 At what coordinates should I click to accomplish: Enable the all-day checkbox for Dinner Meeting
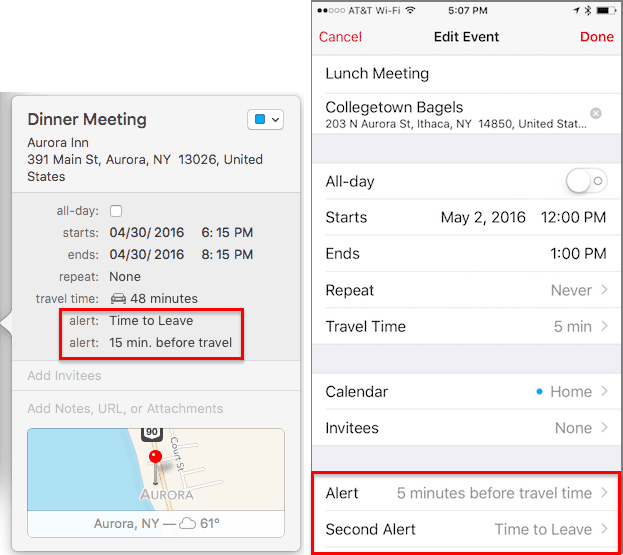click(116, 211)
